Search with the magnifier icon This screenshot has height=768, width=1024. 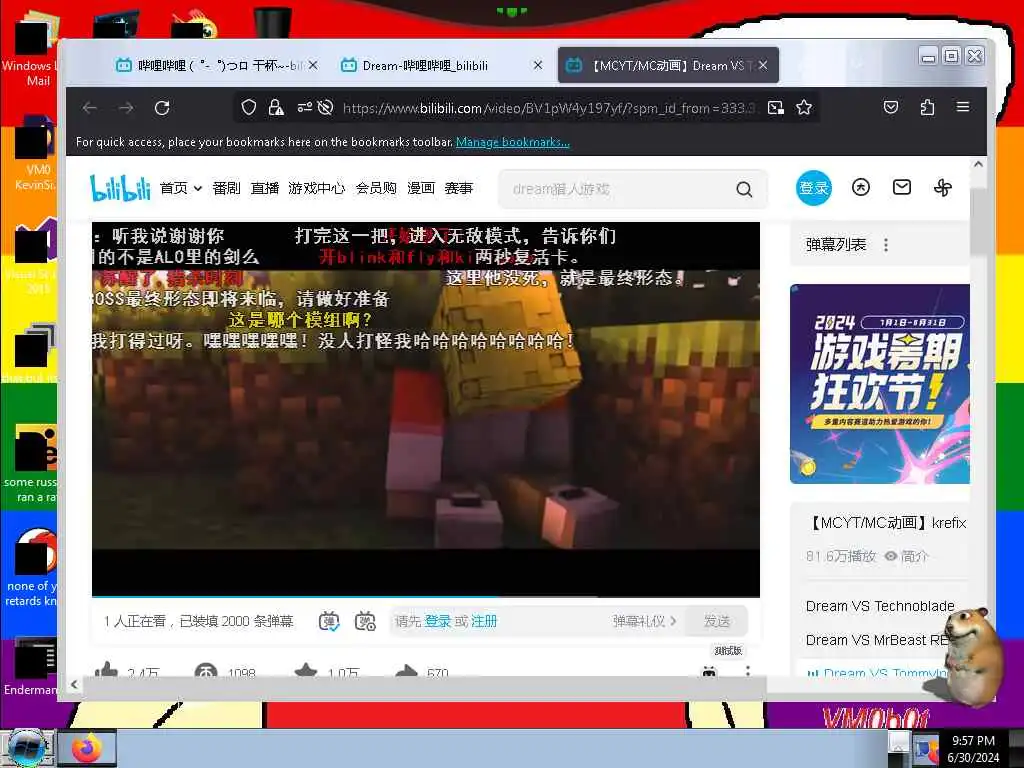point(744,189)
